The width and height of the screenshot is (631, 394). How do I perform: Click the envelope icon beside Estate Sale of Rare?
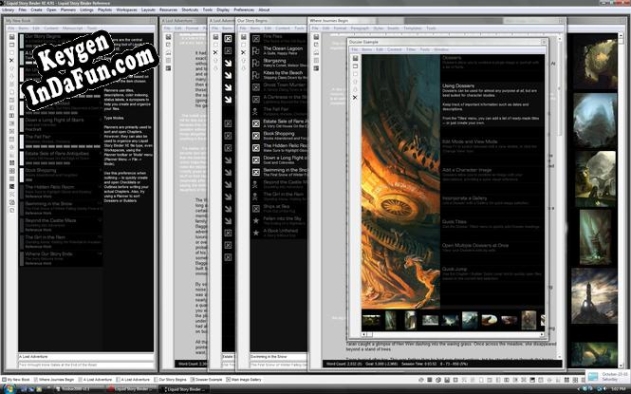pos(256,124)
